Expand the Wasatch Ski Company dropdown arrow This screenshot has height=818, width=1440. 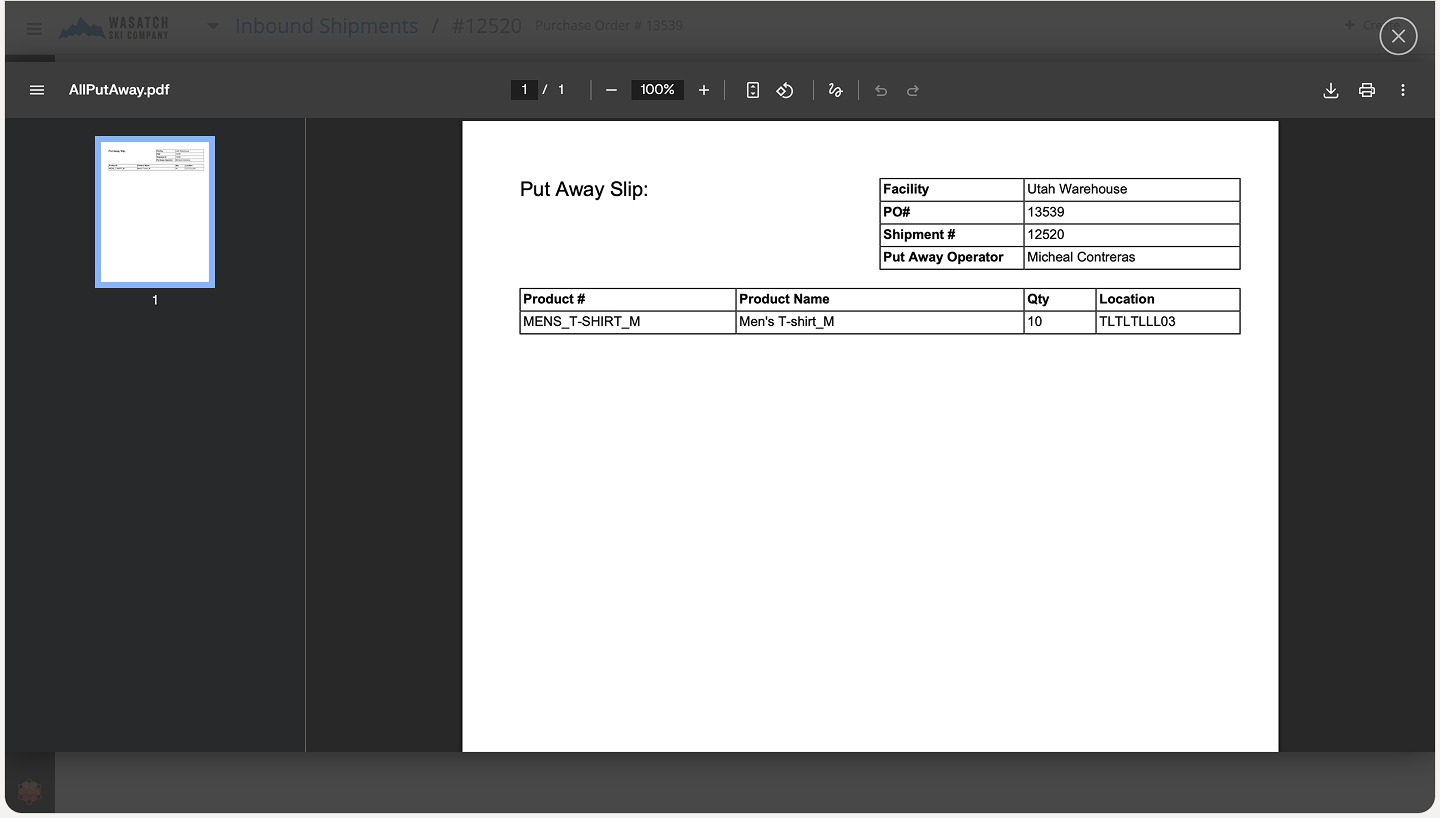(212, 27)
